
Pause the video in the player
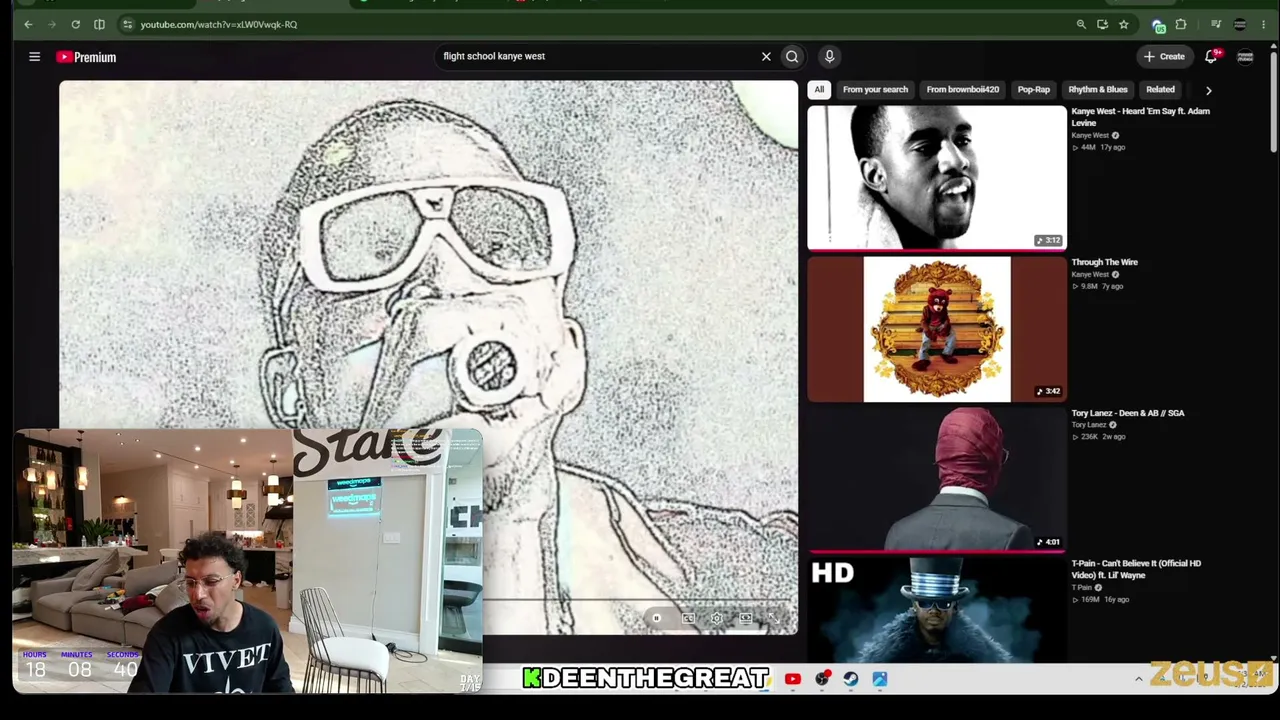point(656,618)
